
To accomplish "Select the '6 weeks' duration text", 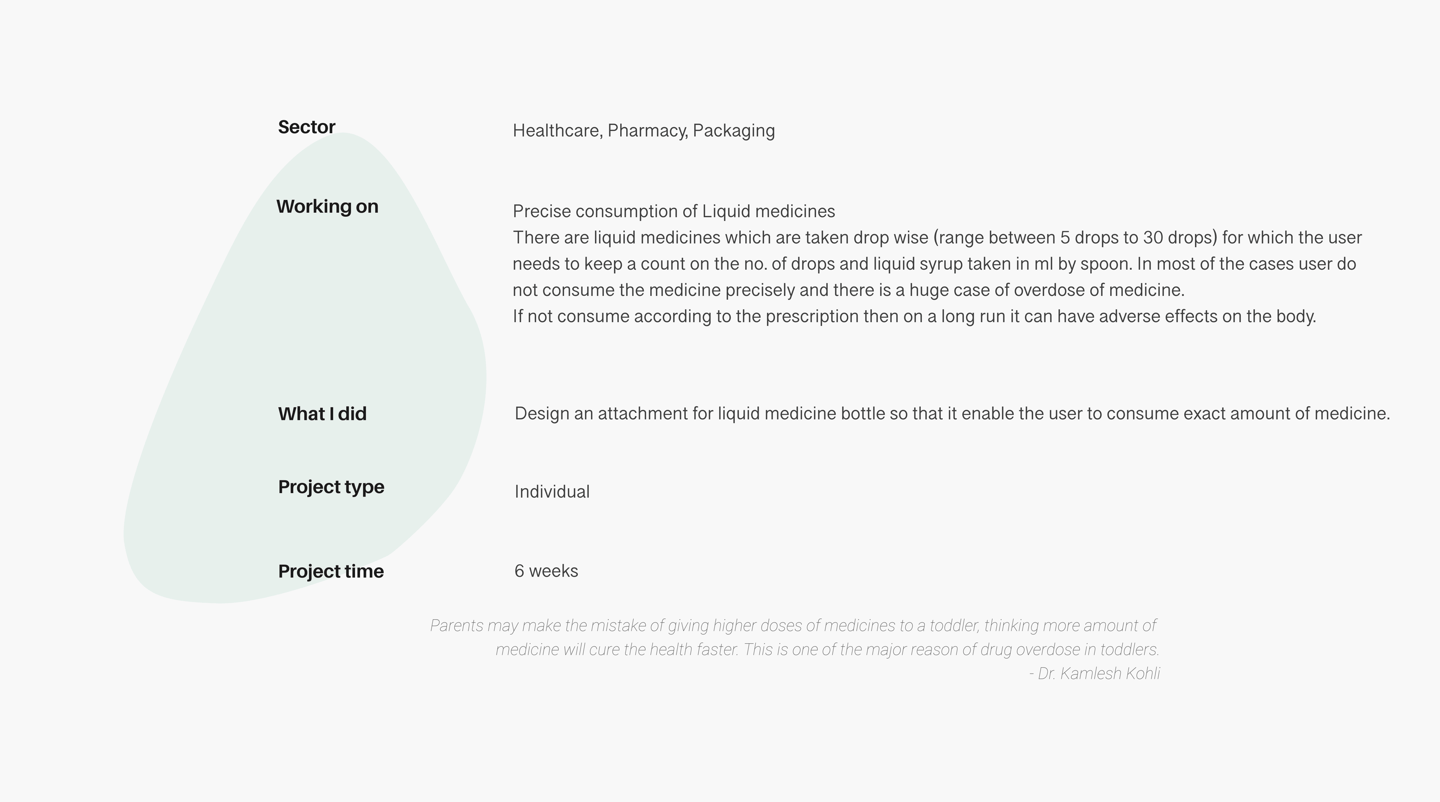I will click(546, 571).
